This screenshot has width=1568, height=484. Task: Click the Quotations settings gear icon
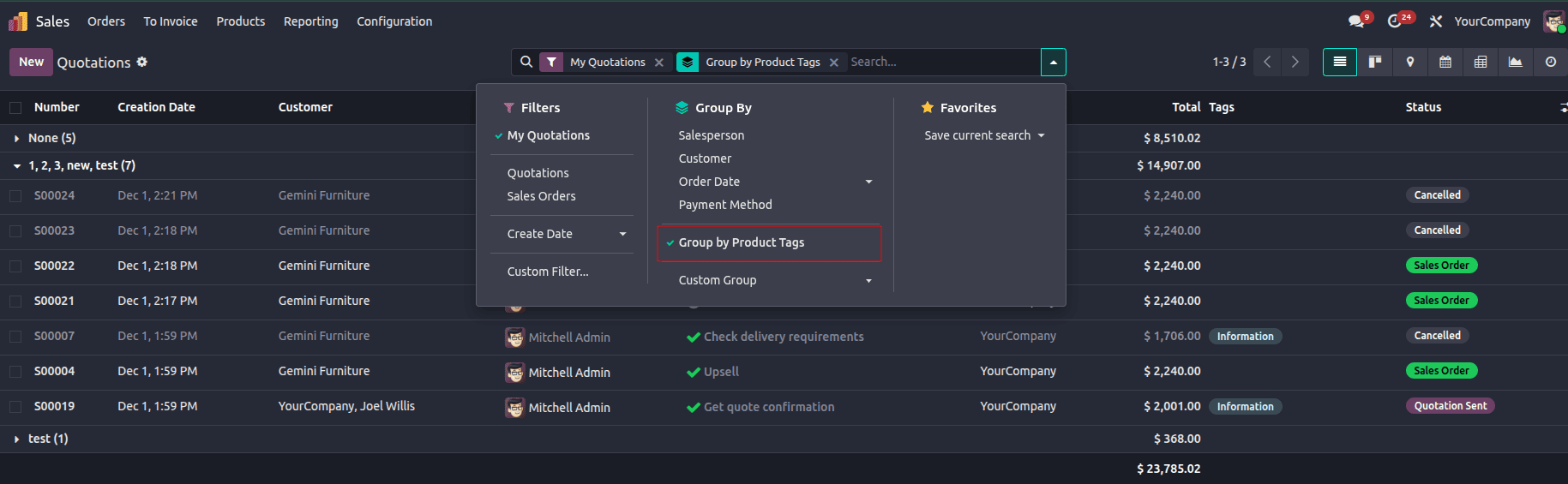pos(142,62)
